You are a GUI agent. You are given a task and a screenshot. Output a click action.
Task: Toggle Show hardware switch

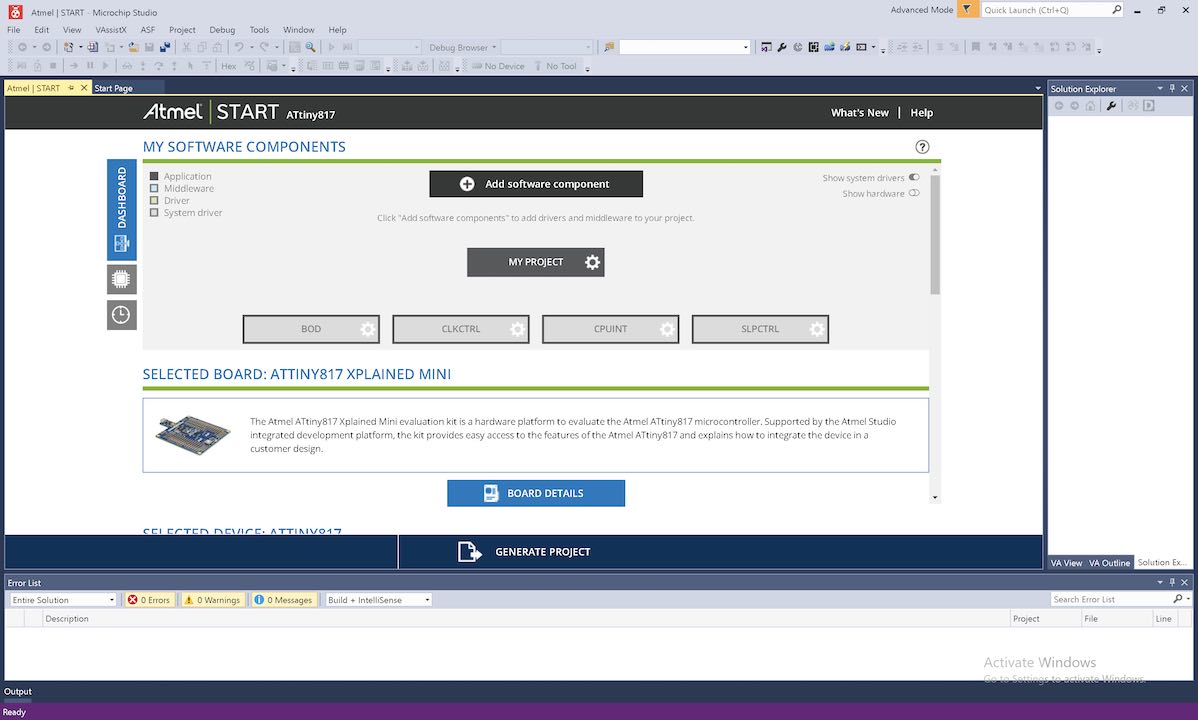(914, 194)
